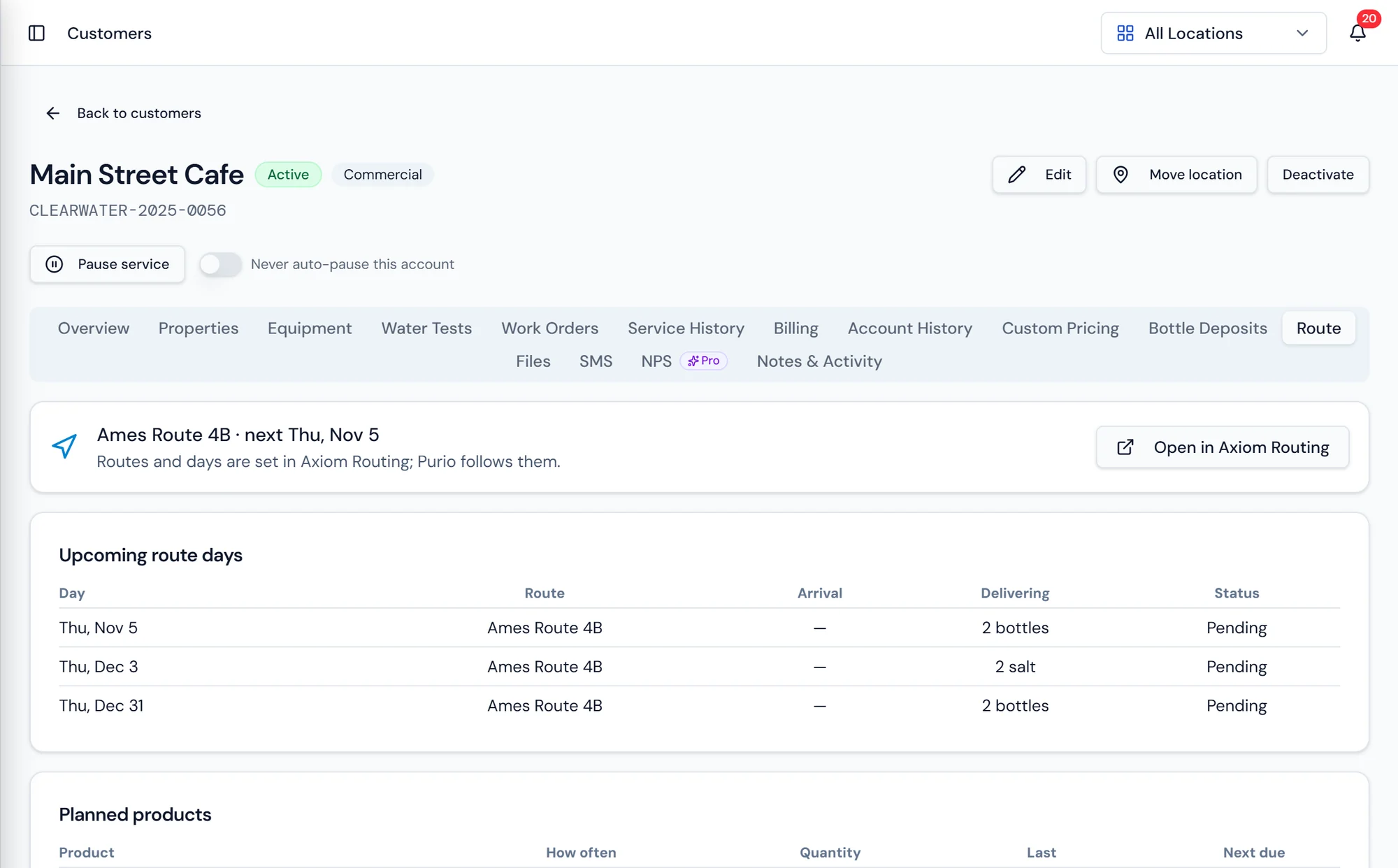Image resolution: width=1398 pixels, height=868 pixels.
Task: Click the NPS Pro badge
Action: (x=704, y=361)
